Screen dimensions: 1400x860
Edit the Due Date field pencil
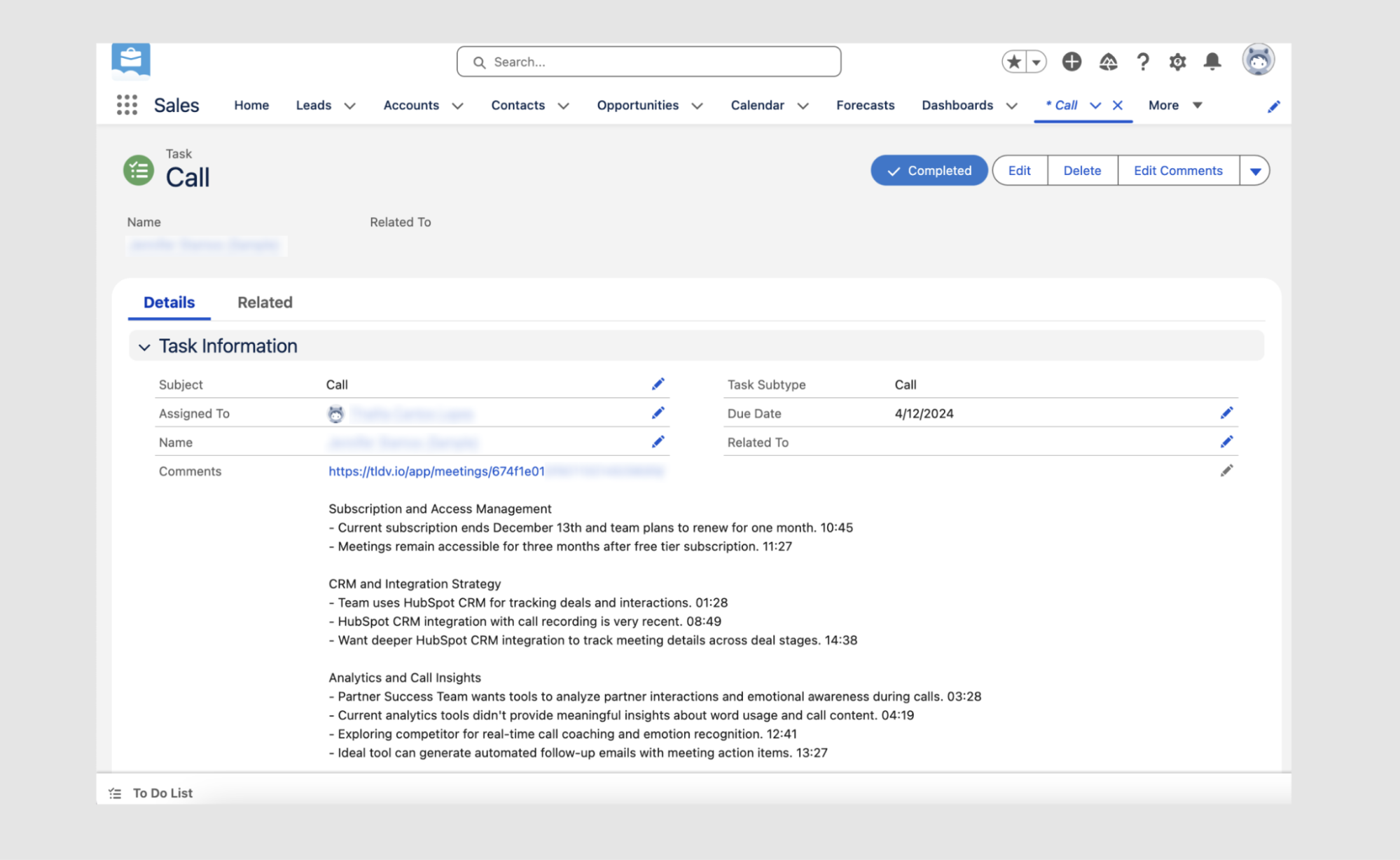click(1226, 413)
